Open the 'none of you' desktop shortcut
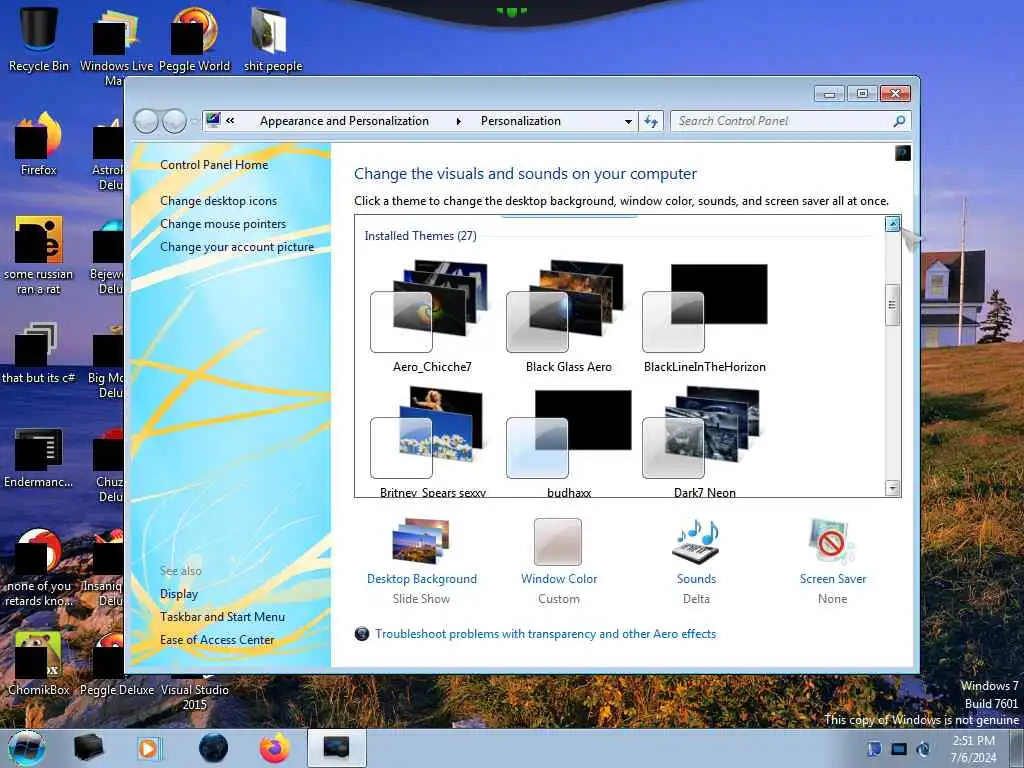 tap(39, 567)
